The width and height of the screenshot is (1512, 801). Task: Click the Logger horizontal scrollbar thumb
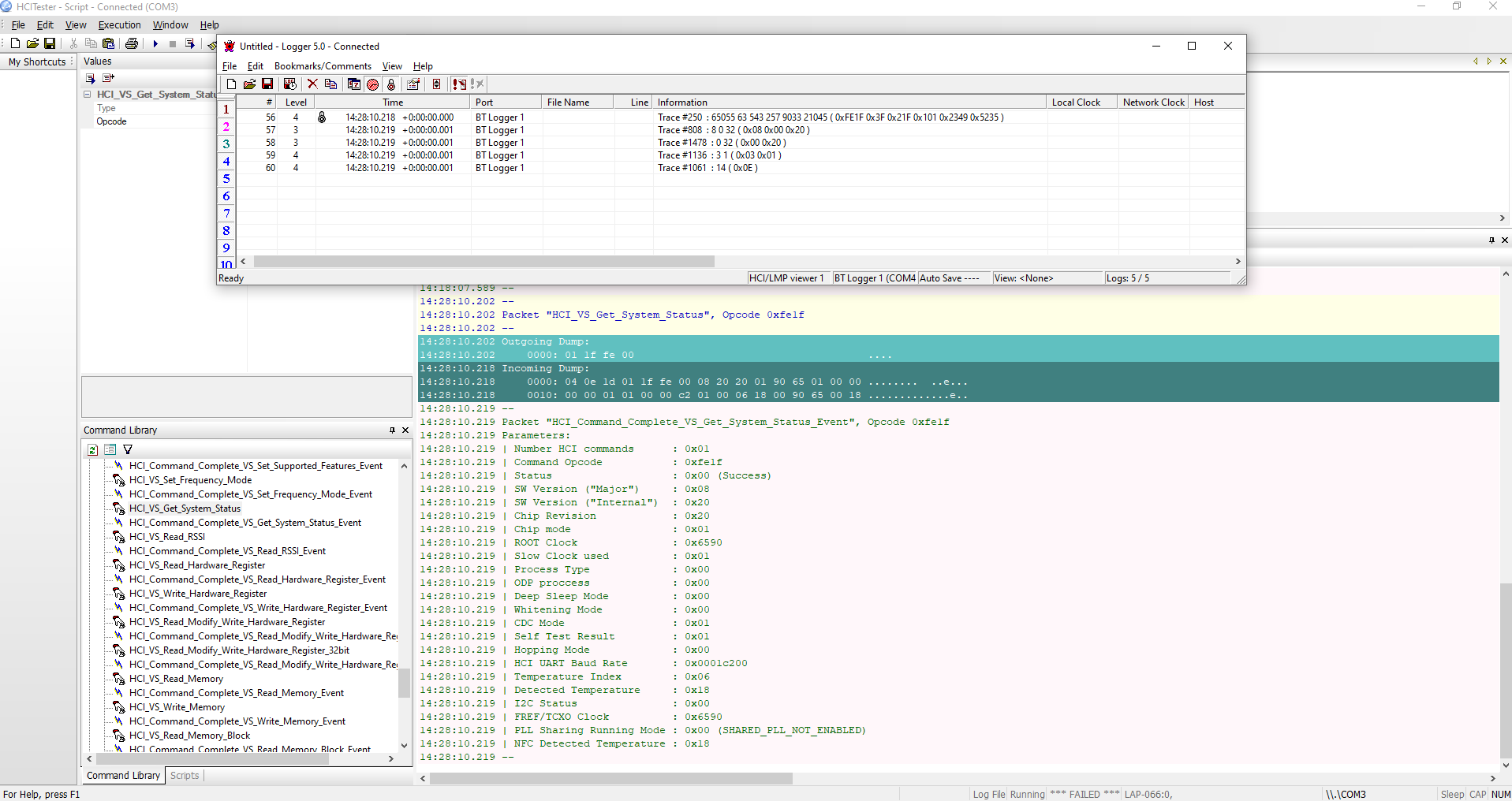483,262
